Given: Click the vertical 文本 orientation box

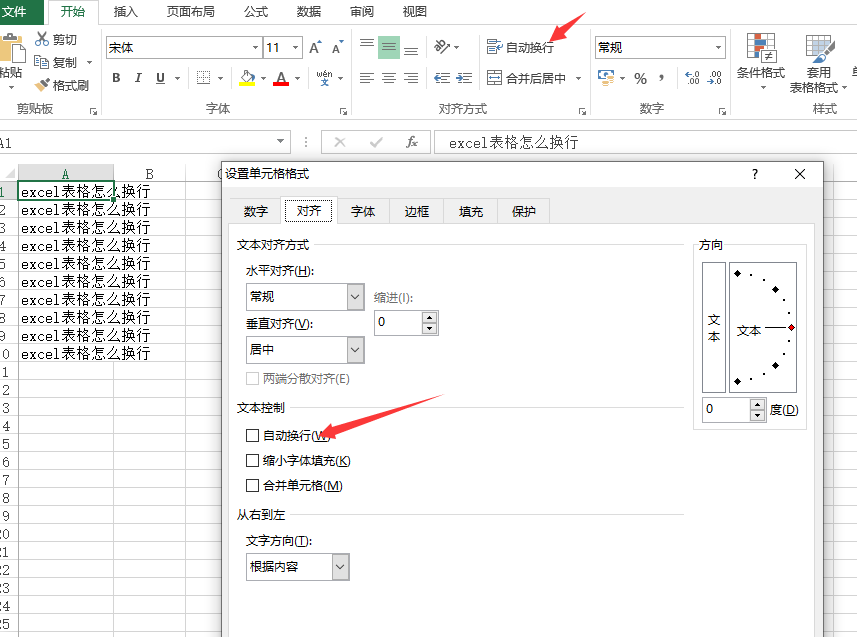Looking at the screenshot, I should point(714,328).
